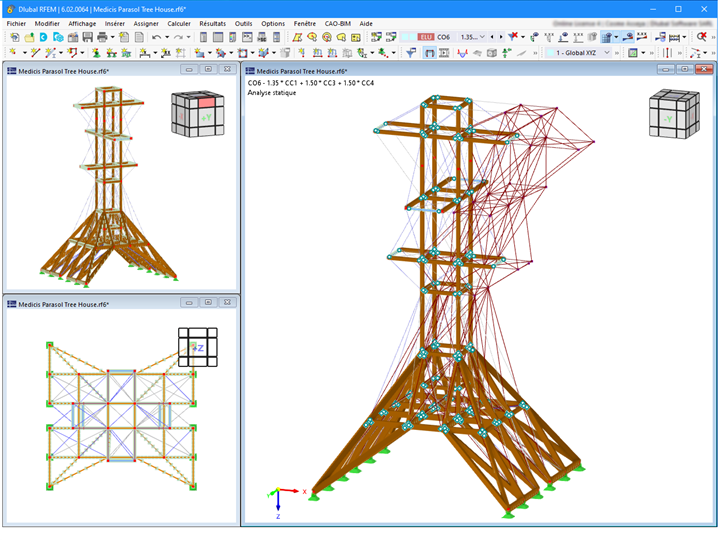Save the model with floppy disk icon

[87, 37]
